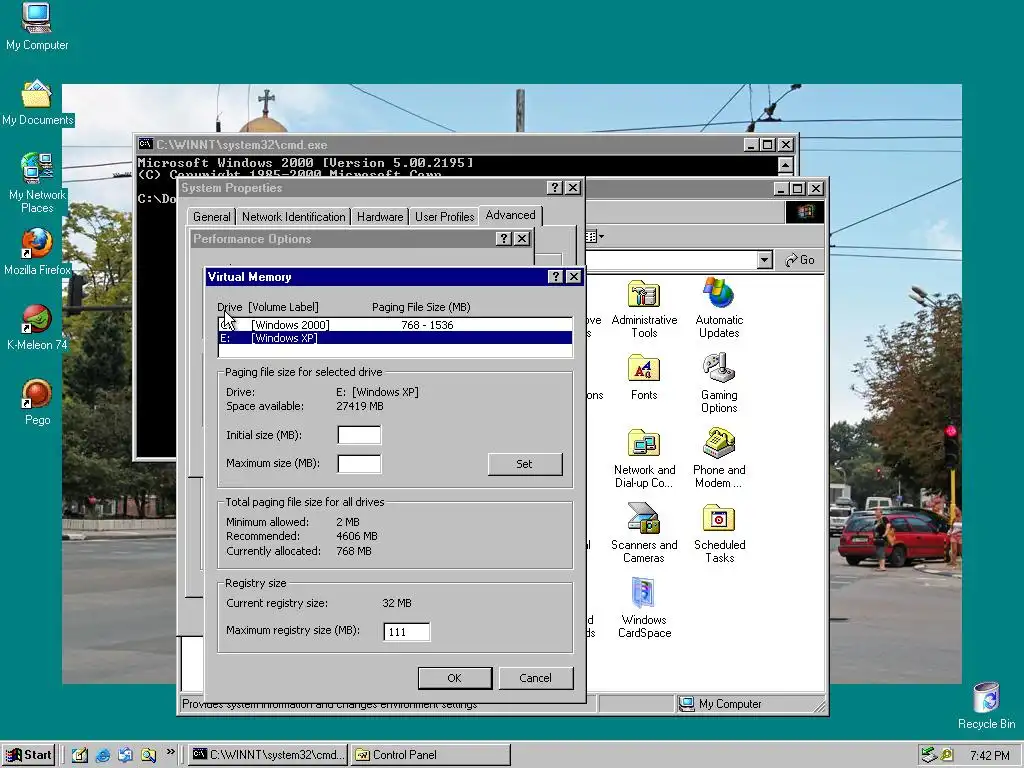The image size is (1024, 768).
Task: Expand quick launch overflow chevron
Action: tap(170, 752)
